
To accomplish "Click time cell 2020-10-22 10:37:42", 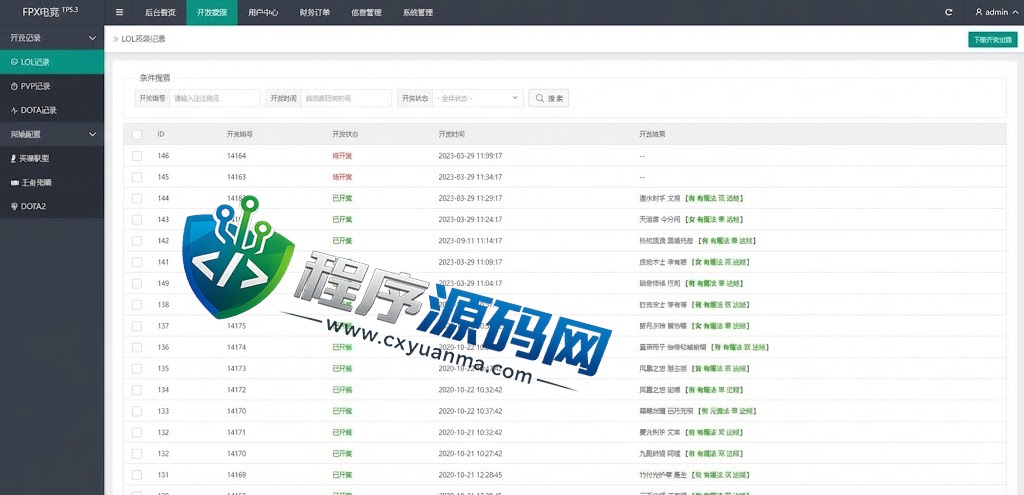I will tap(470, 411).
